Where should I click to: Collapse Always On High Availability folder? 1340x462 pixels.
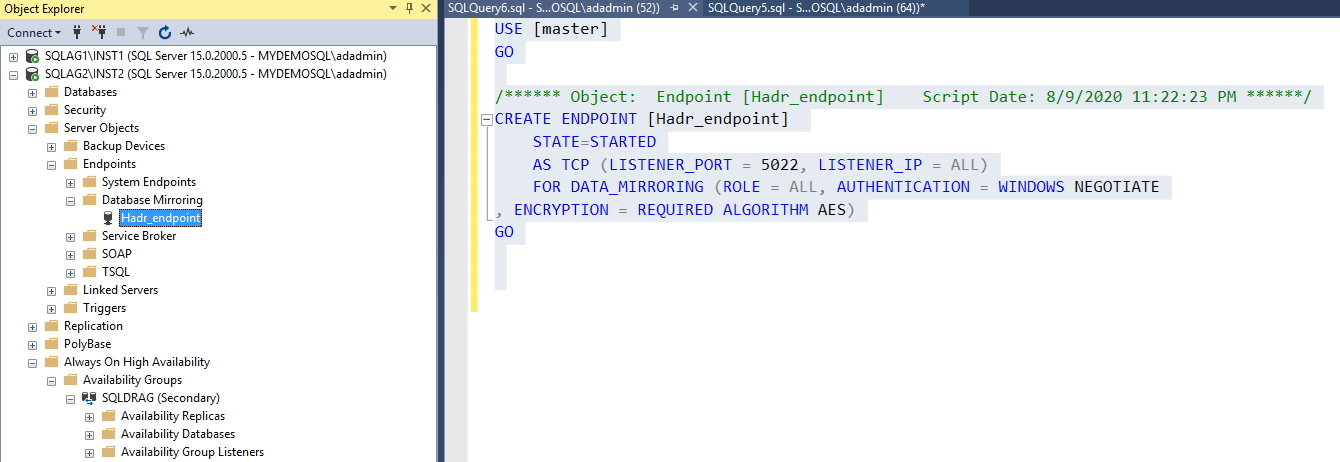click(x=32, y=362)
